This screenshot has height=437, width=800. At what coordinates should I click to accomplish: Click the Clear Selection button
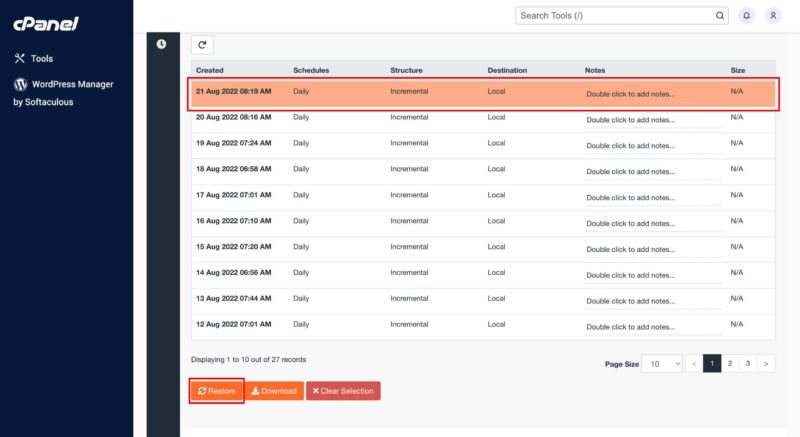(343, 391)
